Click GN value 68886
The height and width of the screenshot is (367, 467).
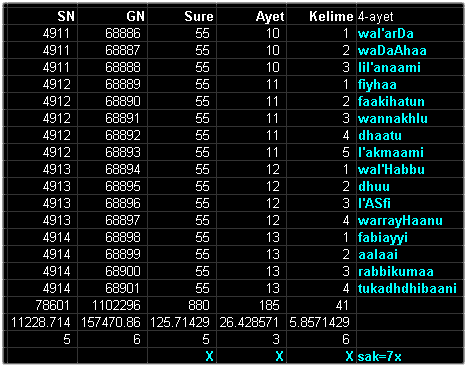pyautogui.click(x=123, y=33)
